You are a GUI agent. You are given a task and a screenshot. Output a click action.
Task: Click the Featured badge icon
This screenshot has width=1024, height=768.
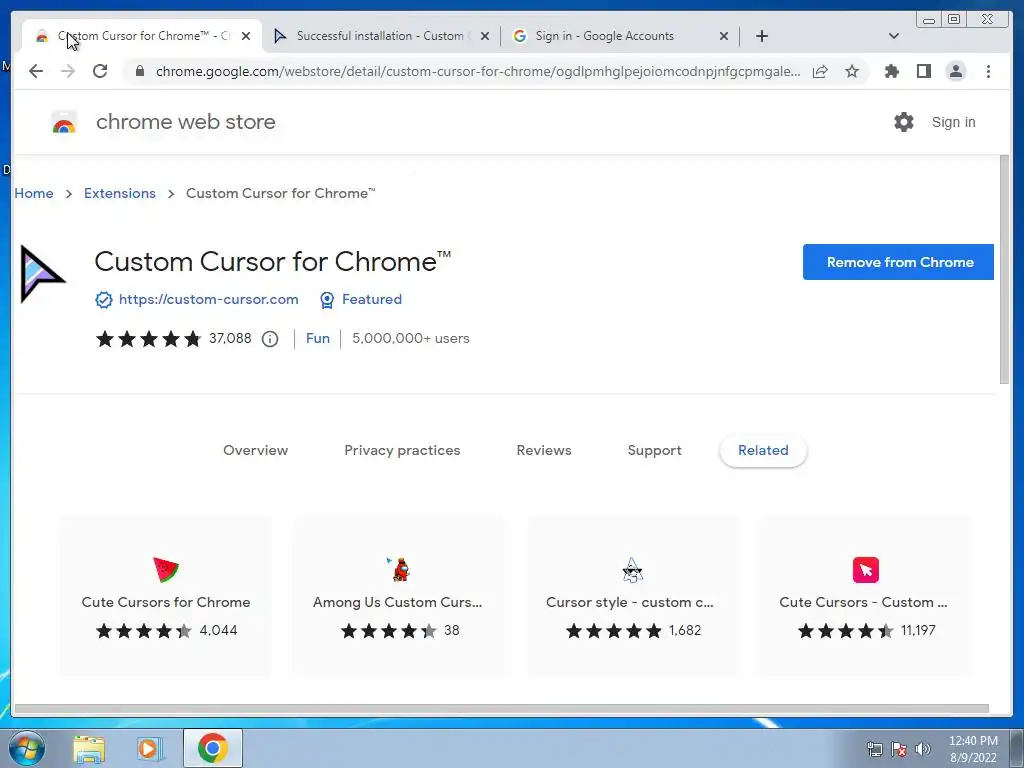click(x=327, y=300)
